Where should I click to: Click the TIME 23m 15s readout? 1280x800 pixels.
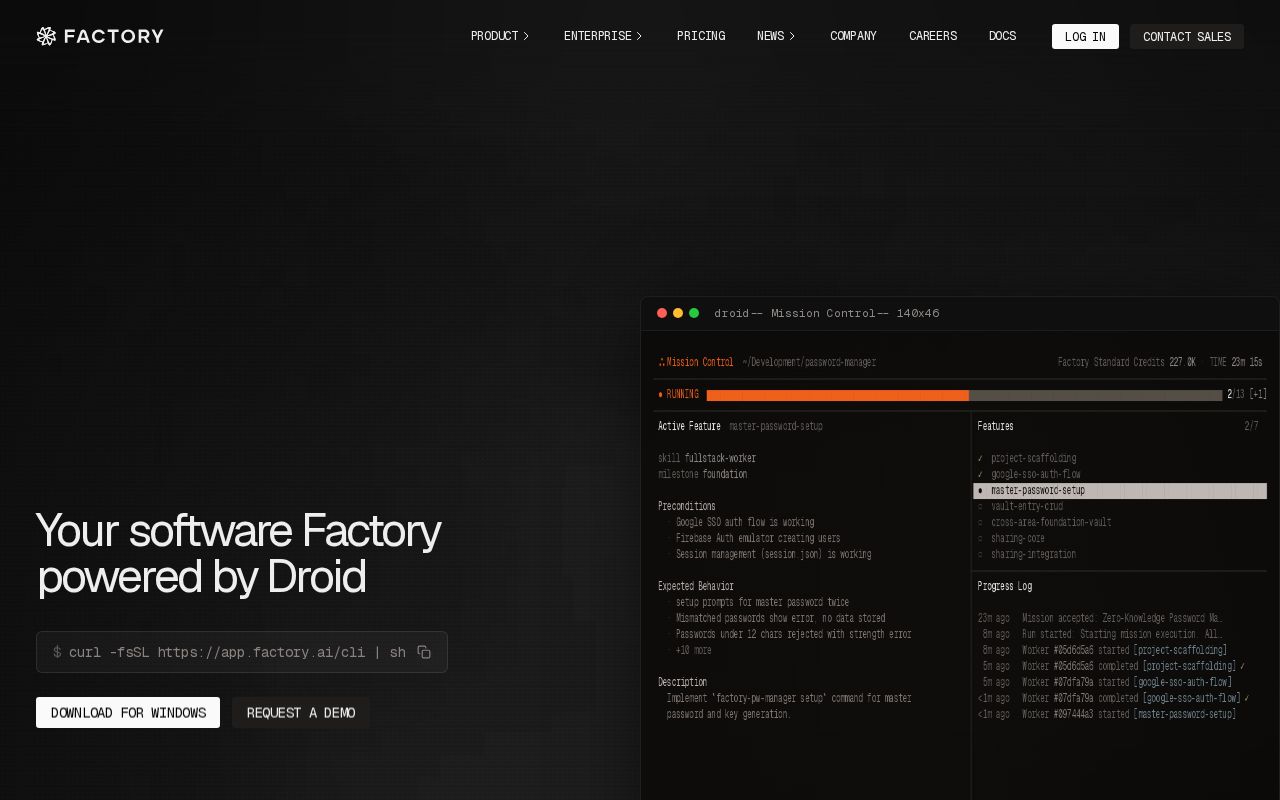click(1236, 362)
